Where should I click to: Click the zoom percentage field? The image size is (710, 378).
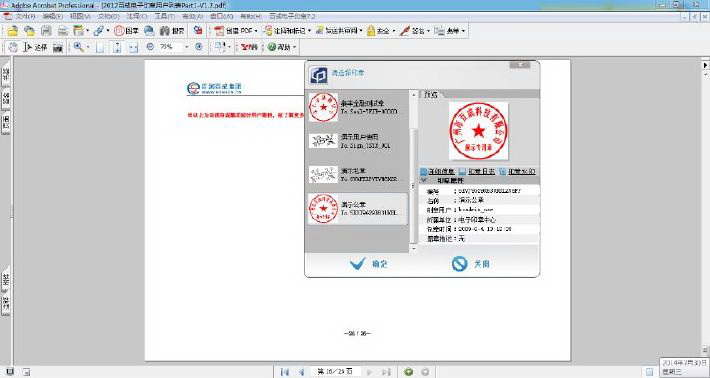[170, 47]
